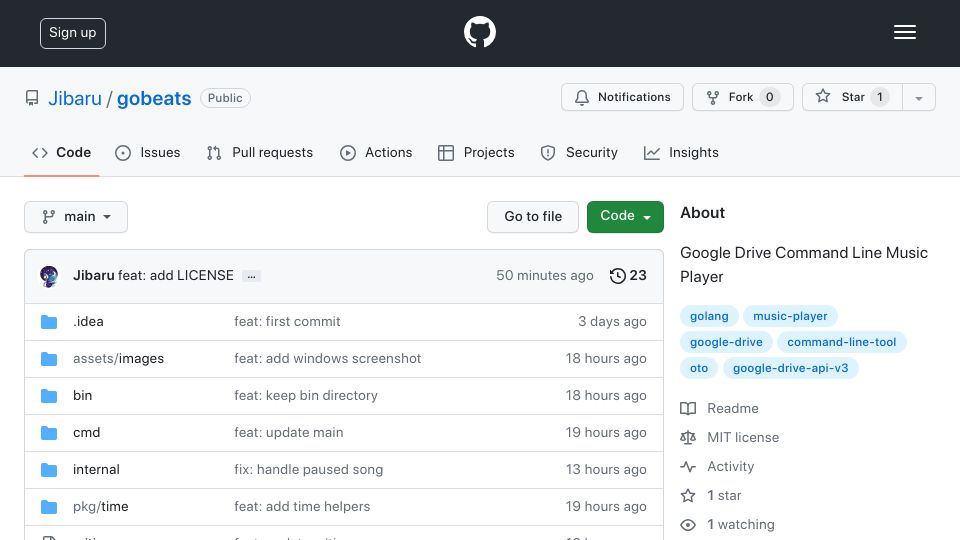Image resolution: width=960 pixels, height=540 pixels.
Task: Select the google-drive topic tag
Action: [726, 342]
